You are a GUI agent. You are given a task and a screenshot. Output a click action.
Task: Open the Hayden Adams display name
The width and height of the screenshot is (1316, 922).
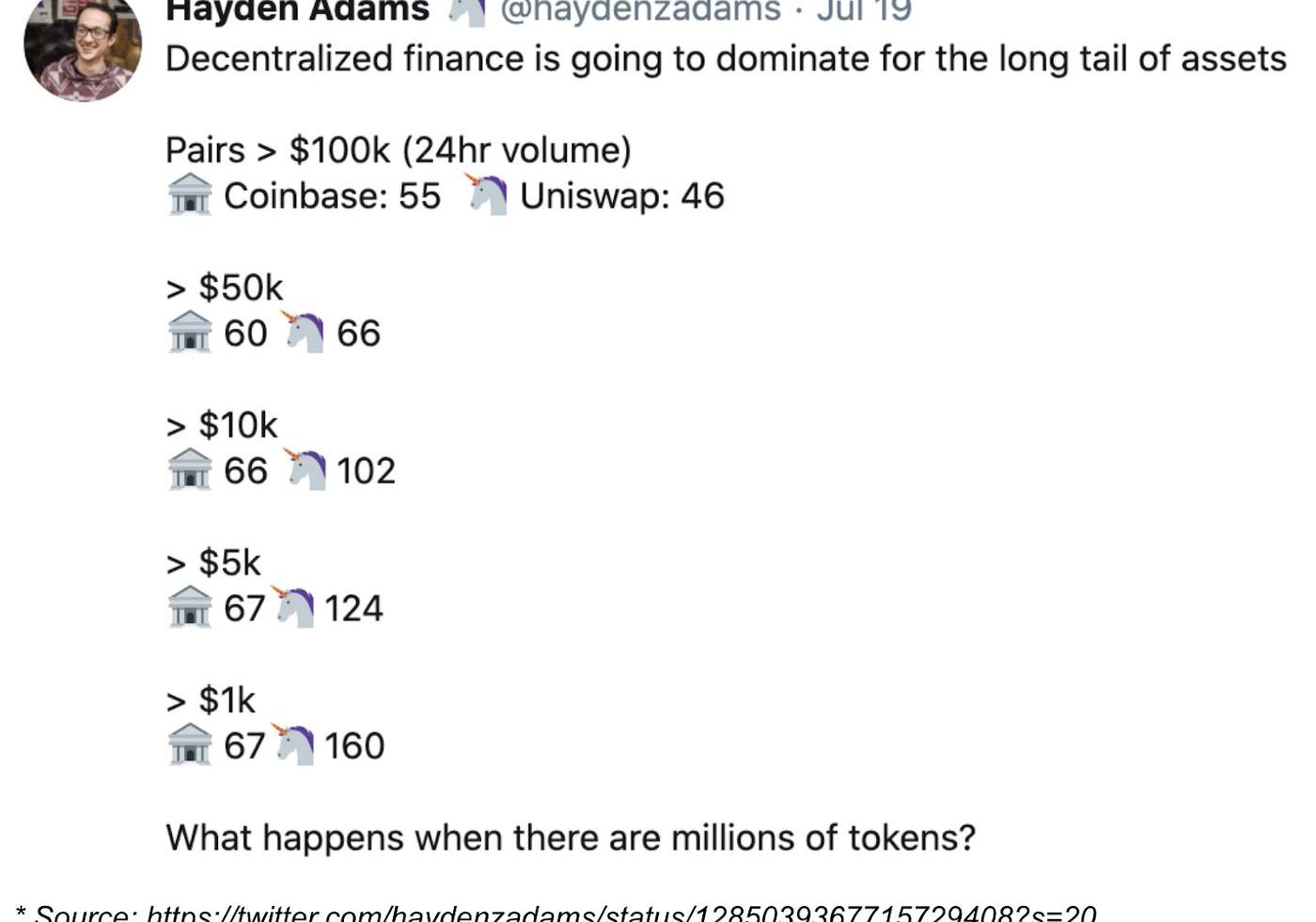(297, 10)
